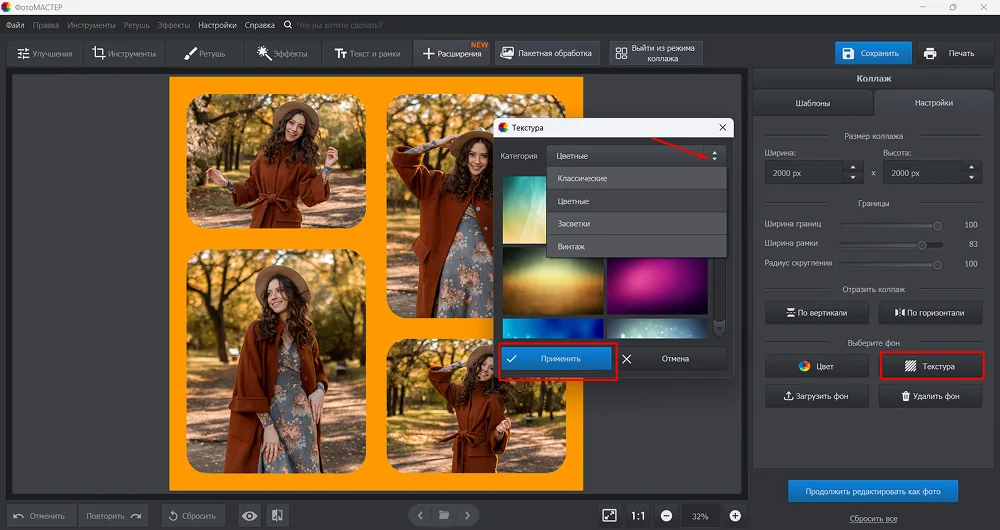Open the Настройки menu
Image resolution: width=1000 pixels, height=530 pixels.
tap(217, 26)
